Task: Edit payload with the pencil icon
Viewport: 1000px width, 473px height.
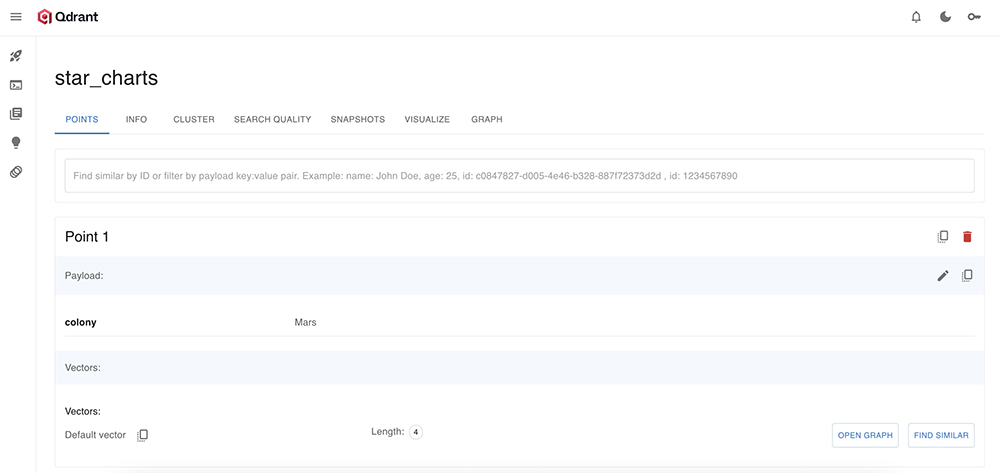Action: 943,275
